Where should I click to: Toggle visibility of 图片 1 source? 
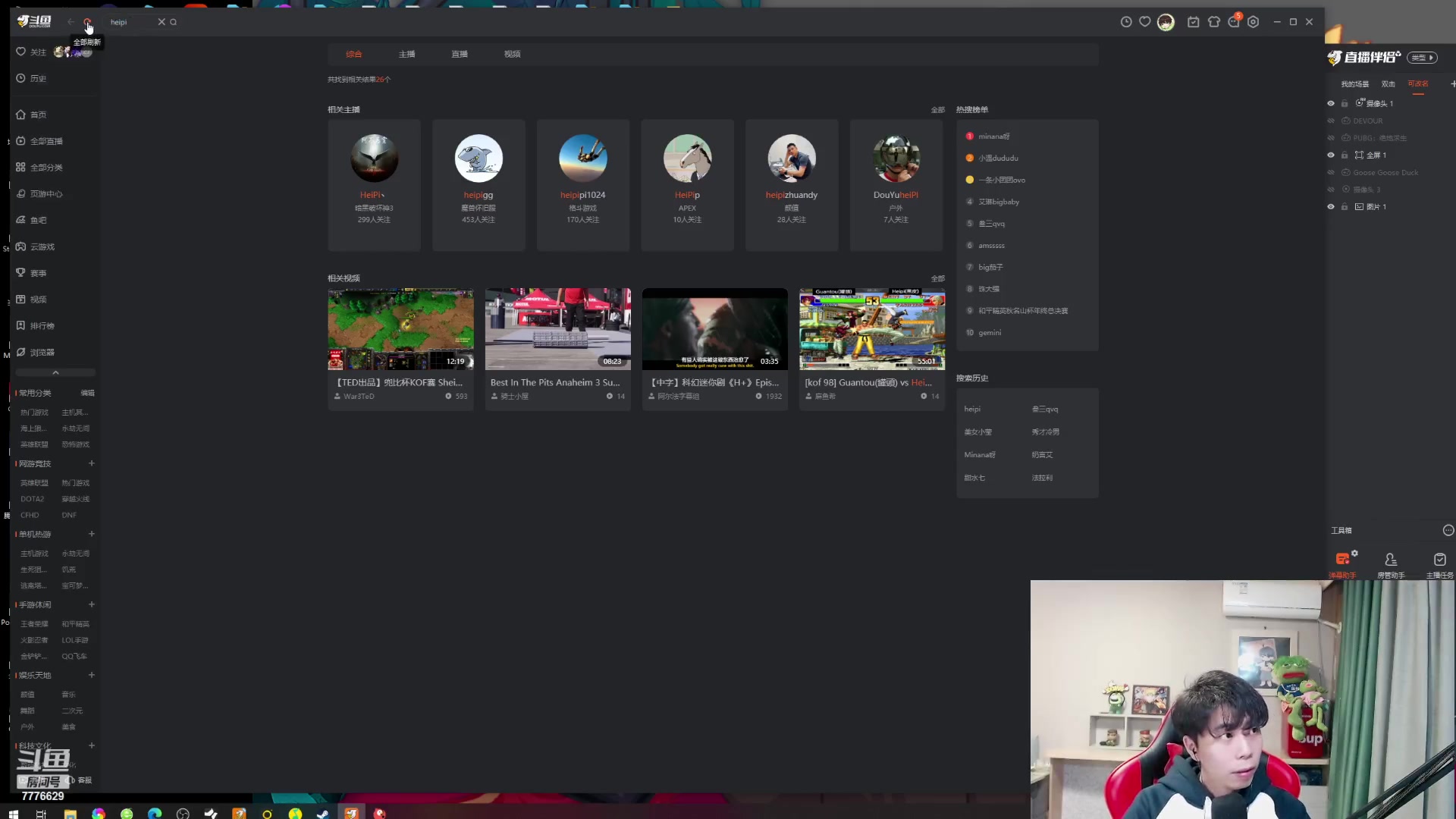point(1331,206)
